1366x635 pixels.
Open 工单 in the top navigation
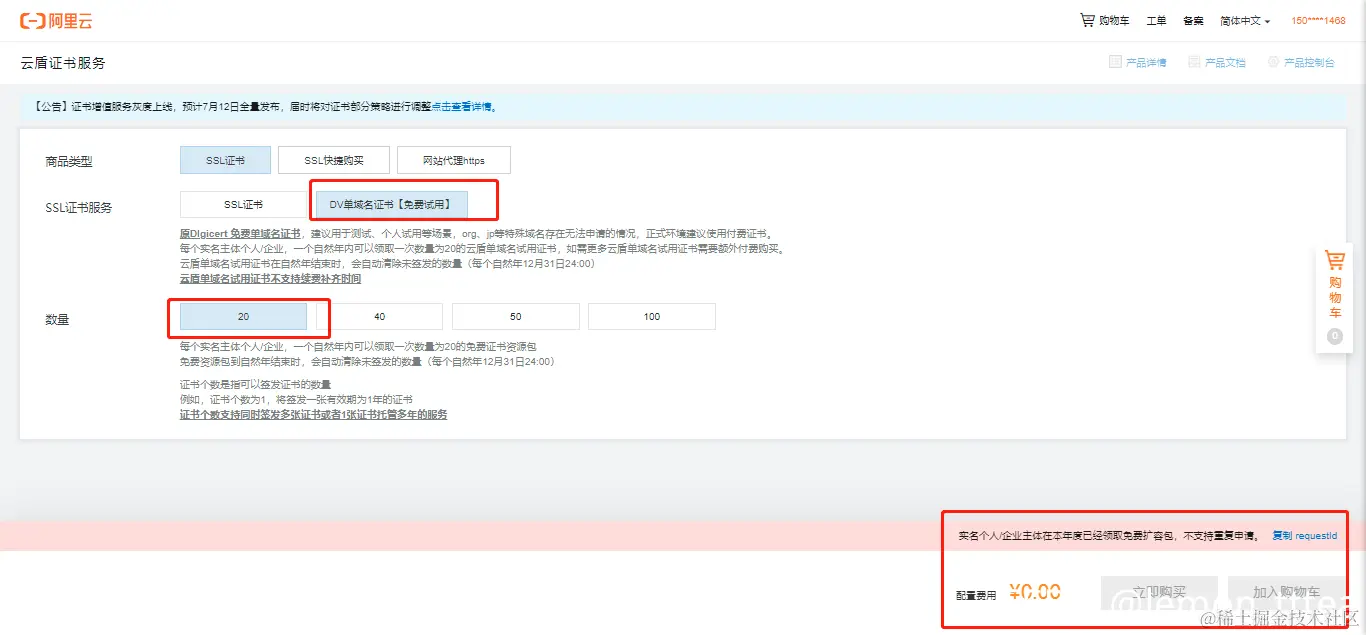1156,21
